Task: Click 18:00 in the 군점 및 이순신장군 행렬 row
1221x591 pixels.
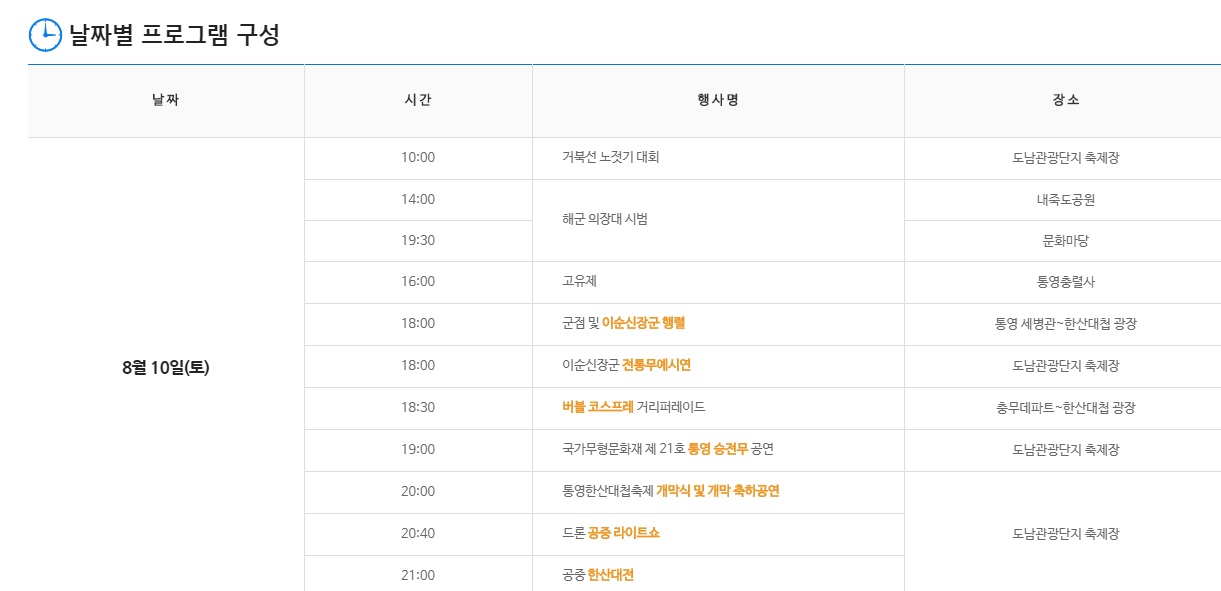Action: [418, 323]
